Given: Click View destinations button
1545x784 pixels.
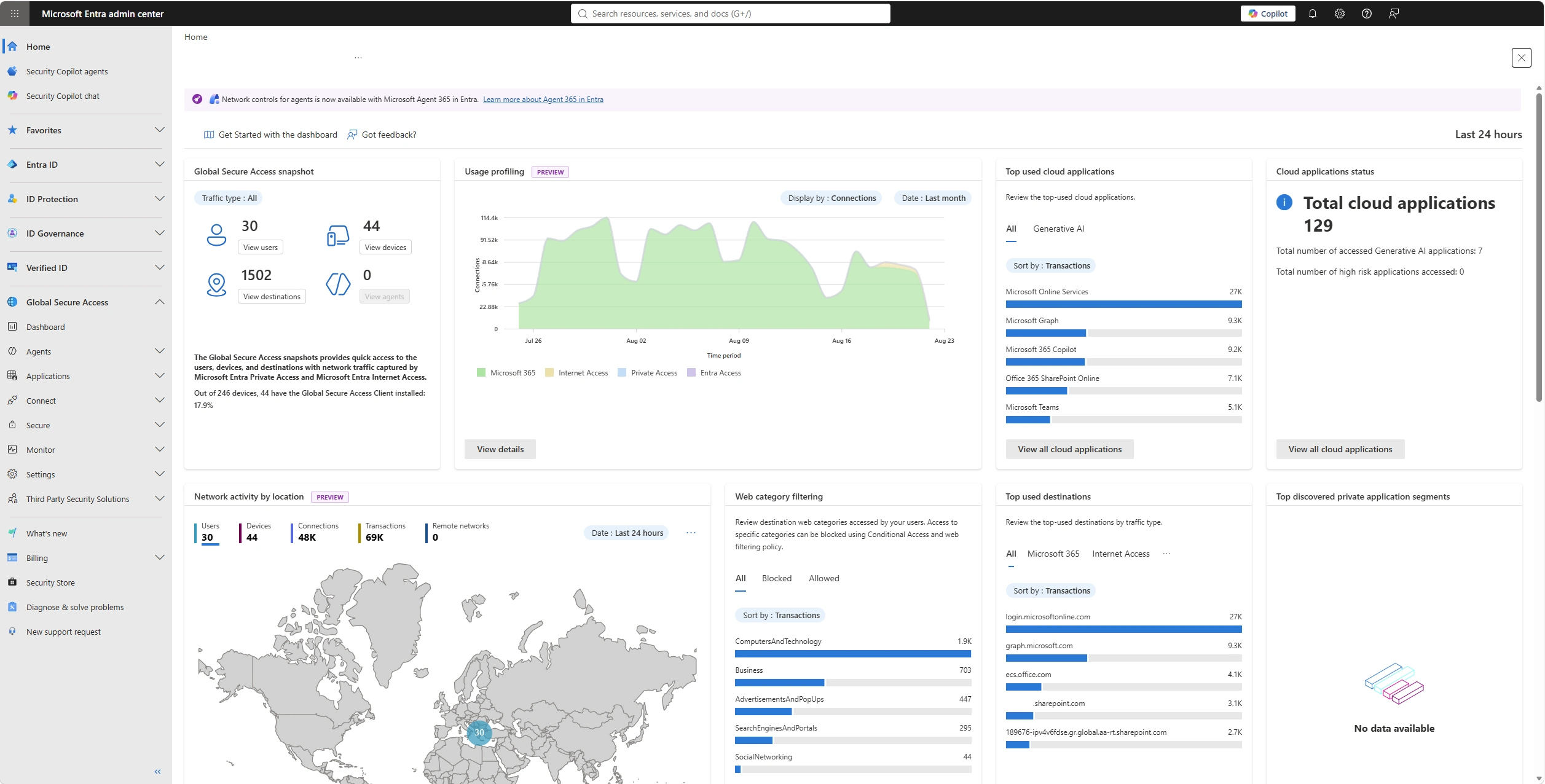Looking at the screenshot, I should (x=272, y=296).
